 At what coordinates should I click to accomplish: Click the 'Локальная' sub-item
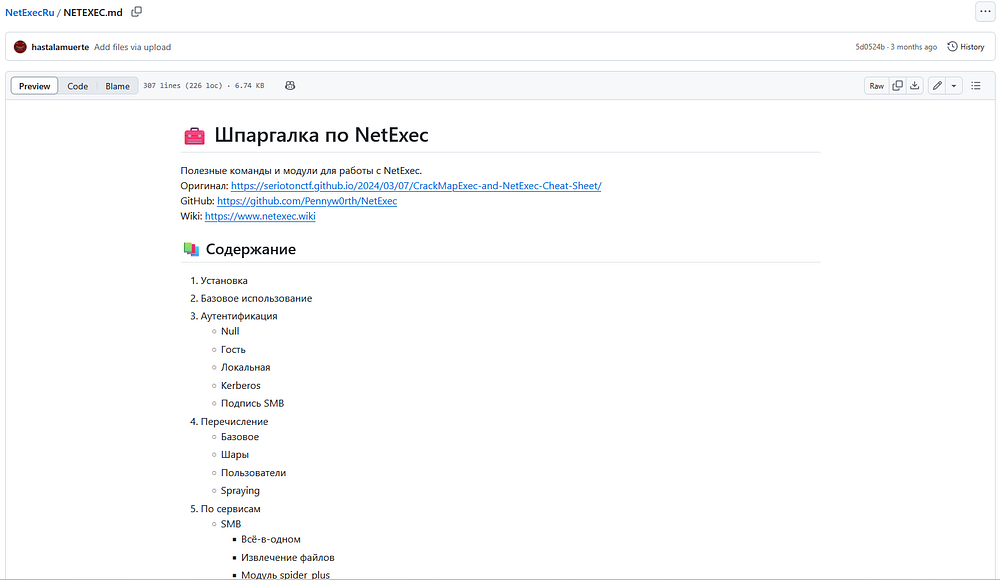click(246, 368)
